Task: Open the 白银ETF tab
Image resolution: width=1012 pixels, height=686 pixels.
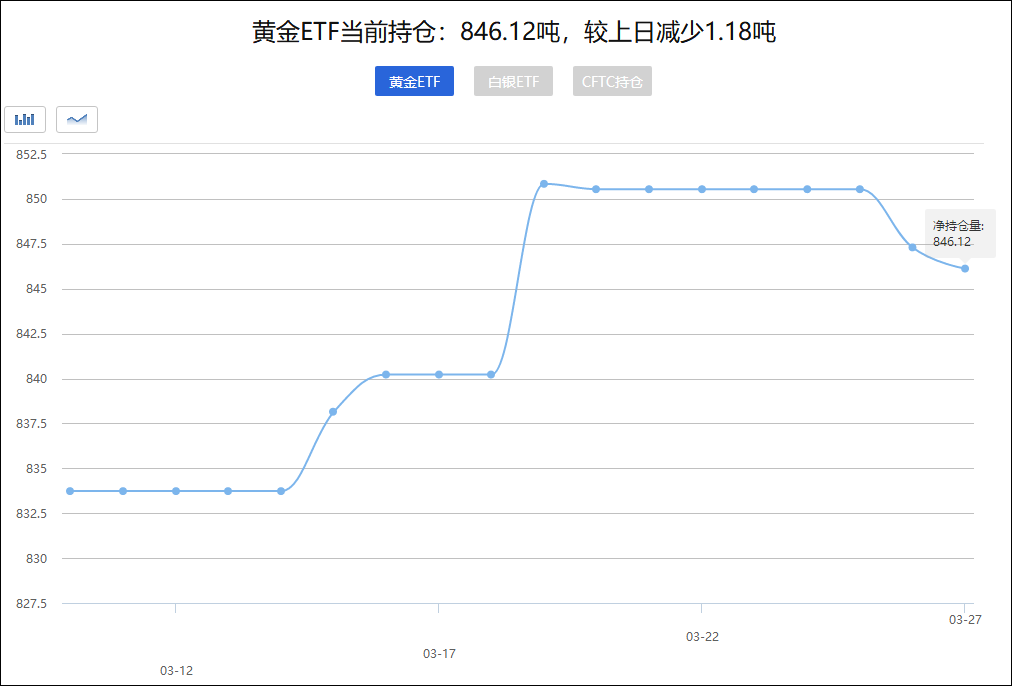Action: pos(513,81)
